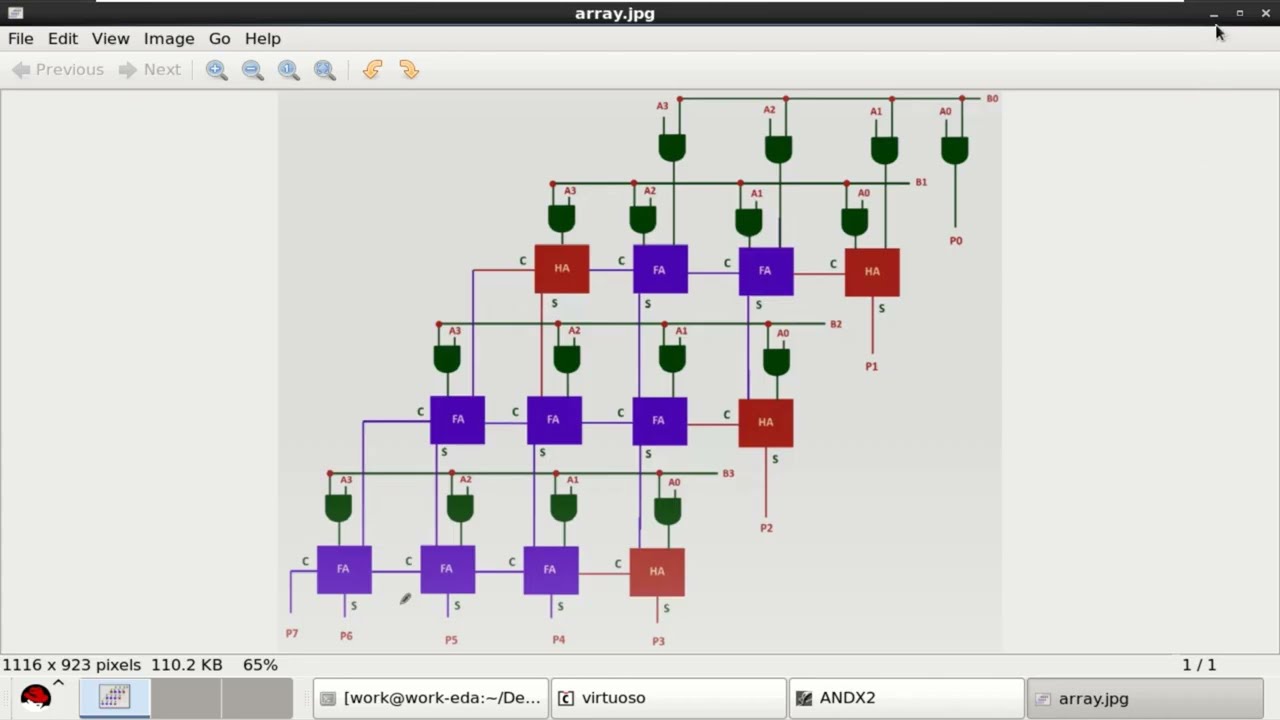Screen dimensions: 1280x720
Task: Rotate image counterclockwise
Action: [x=373, y=70]
